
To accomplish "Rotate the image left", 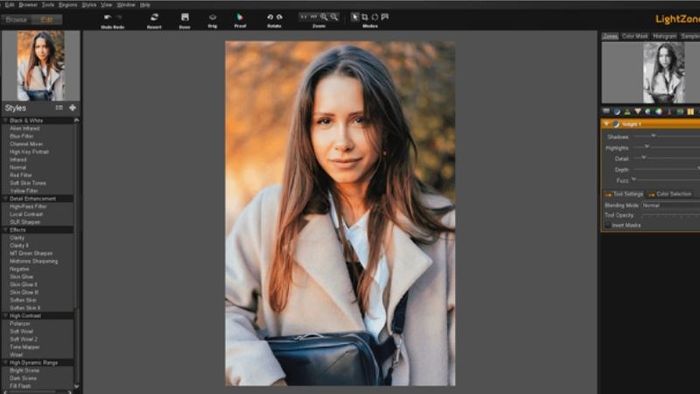I will (270, 17).
